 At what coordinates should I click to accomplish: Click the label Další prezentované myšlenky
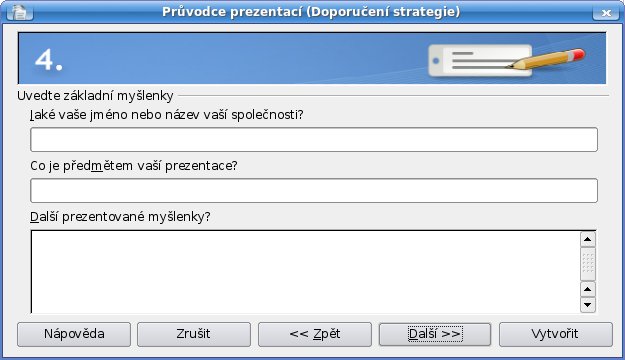coord(120,217)
